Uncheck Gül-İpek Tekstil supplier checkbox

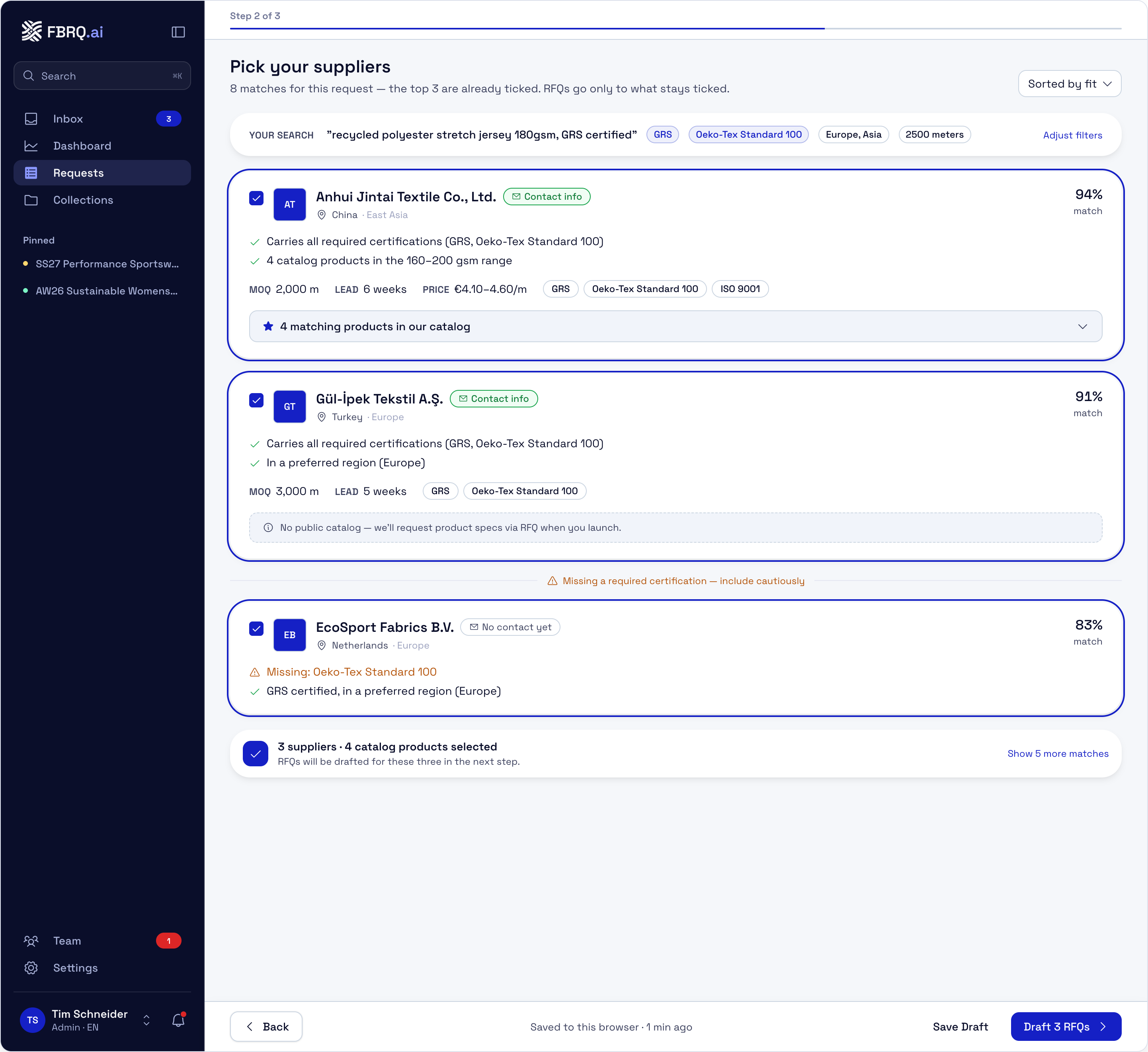tap(256, 400)
